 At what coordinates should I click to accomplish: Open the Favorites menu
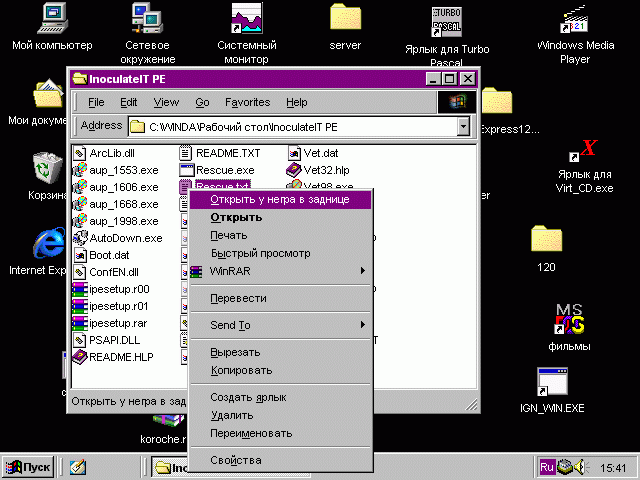point(248,102)
